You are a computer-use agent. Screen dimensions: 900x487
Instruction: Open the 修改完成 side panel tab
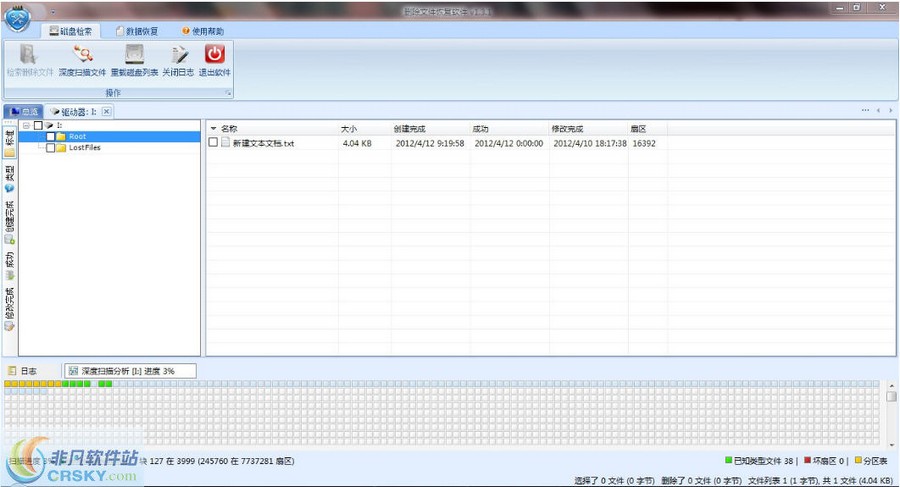10,309
